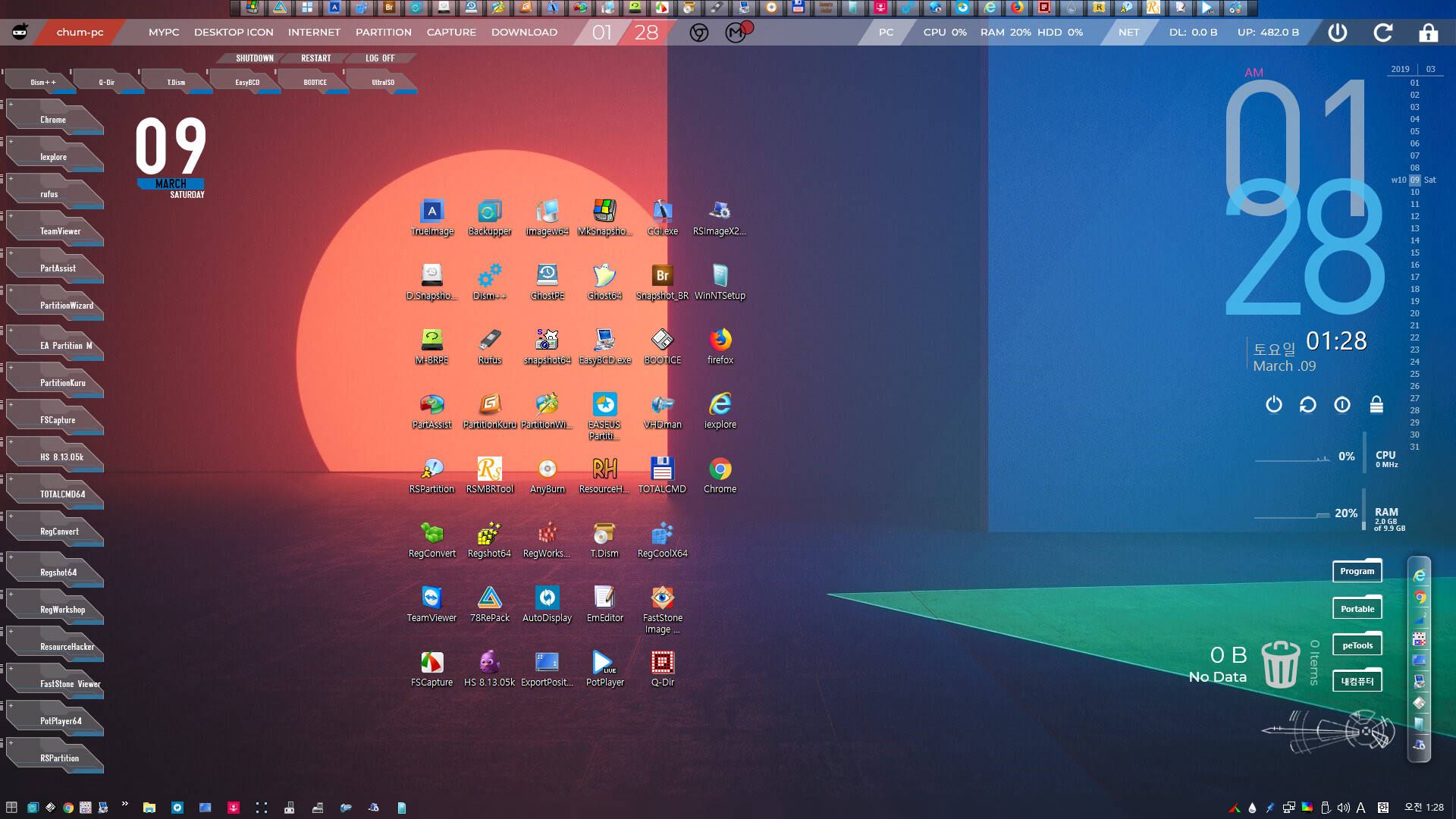Open the PARTITION menu

click(x=384, y=32)
